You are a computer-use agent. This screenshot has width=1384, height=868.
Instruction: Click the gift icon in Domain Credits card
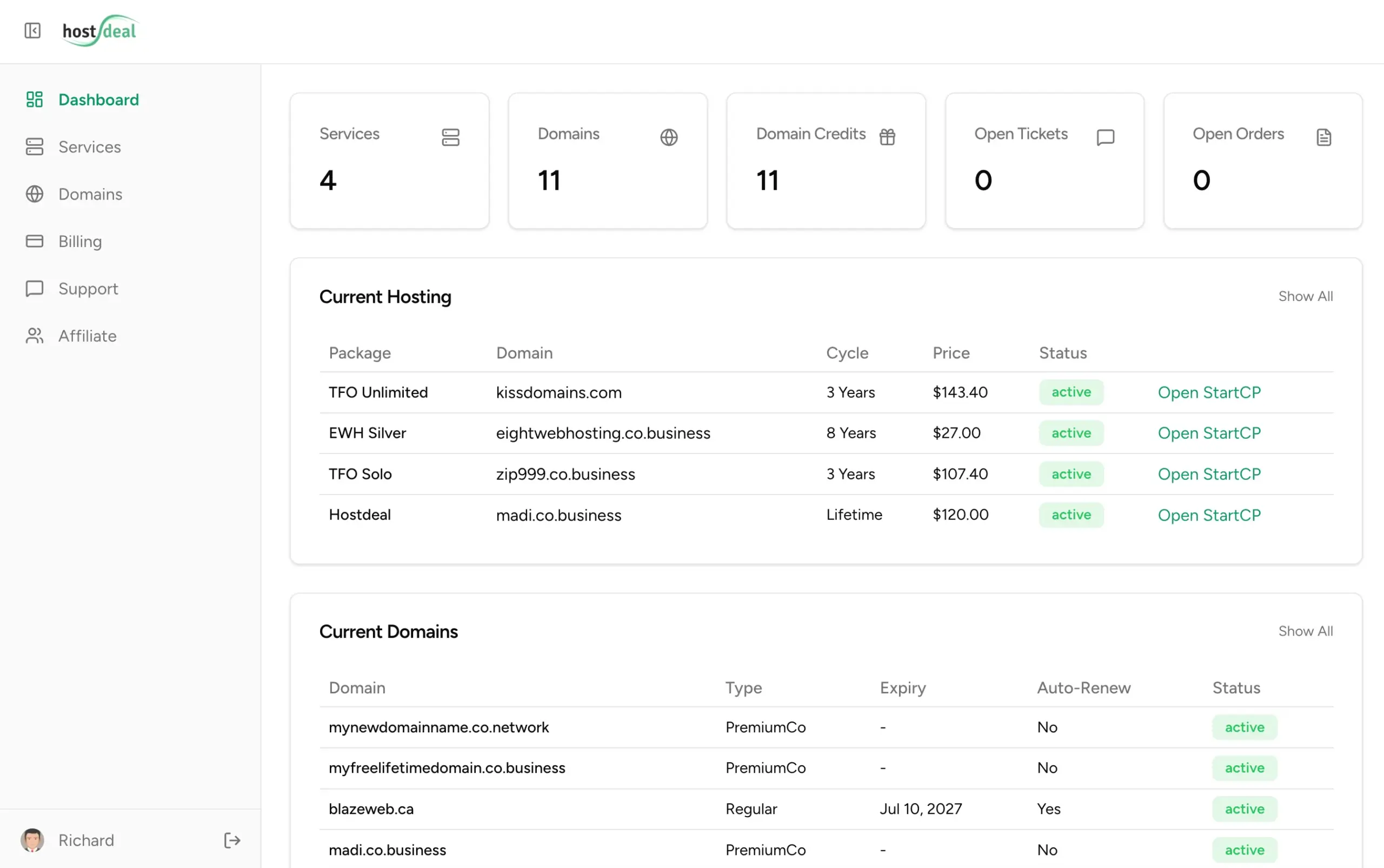pos(887,137)
